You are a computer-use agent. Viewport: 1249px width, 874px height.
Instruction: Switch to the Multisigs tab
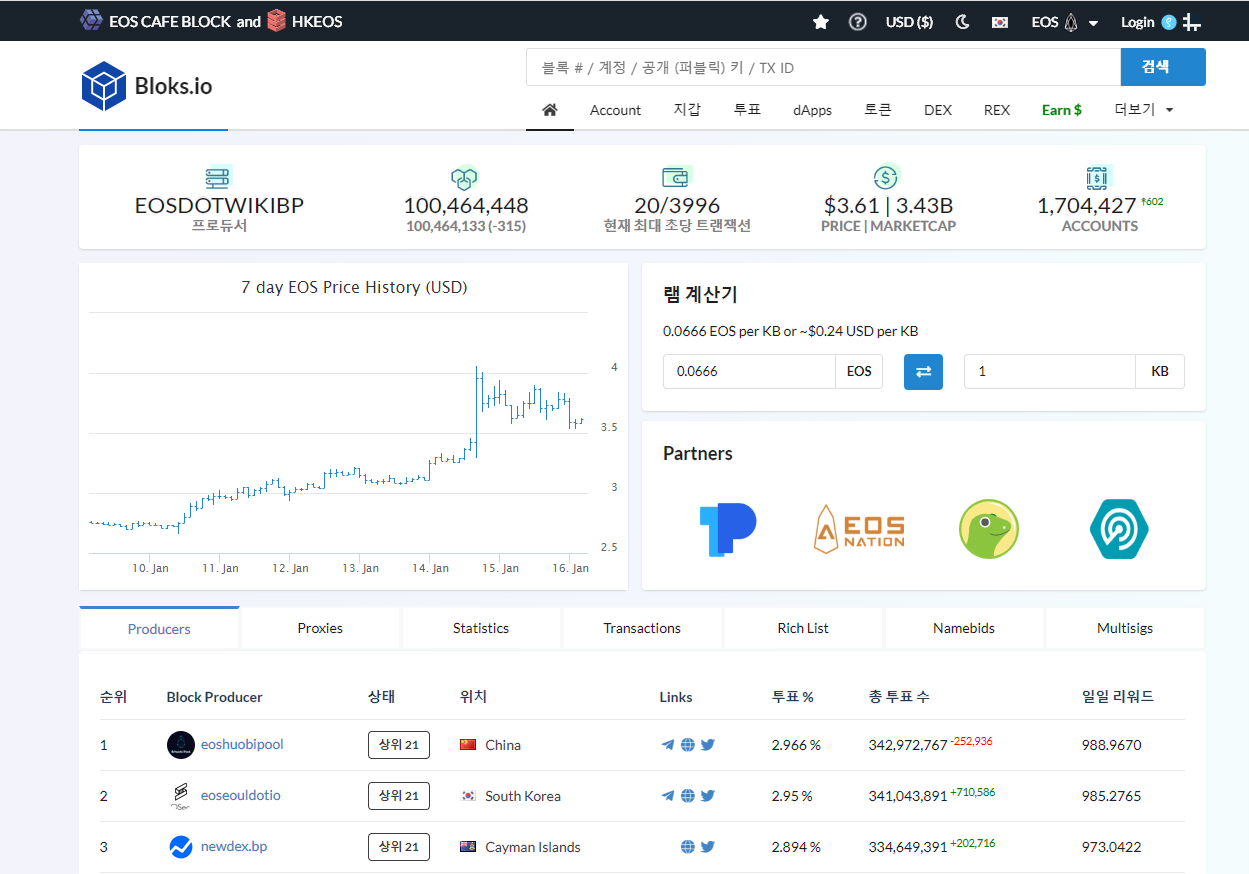point(1125,628)
